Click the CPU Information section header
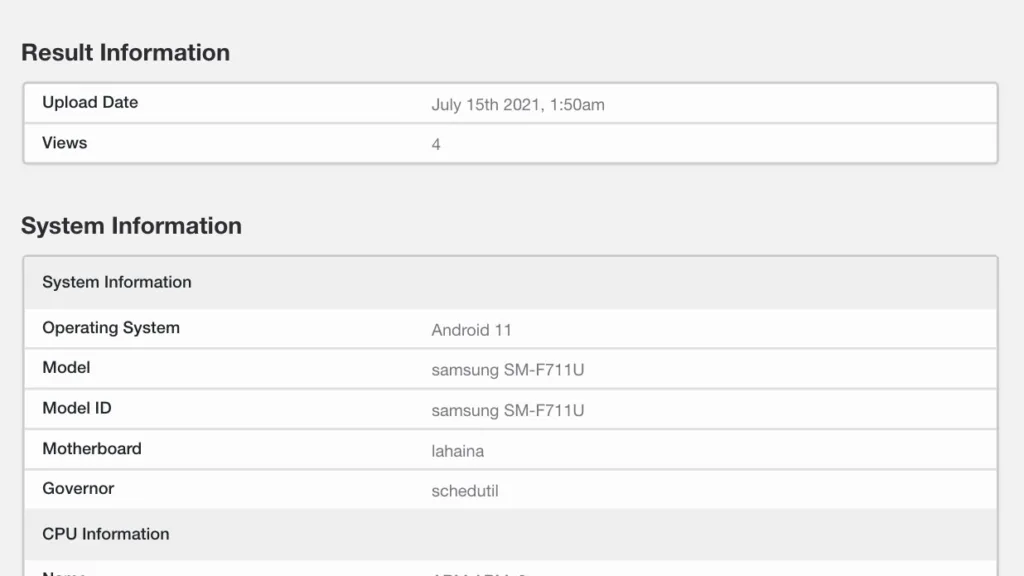1024x576 pixels. coord(510,534)
